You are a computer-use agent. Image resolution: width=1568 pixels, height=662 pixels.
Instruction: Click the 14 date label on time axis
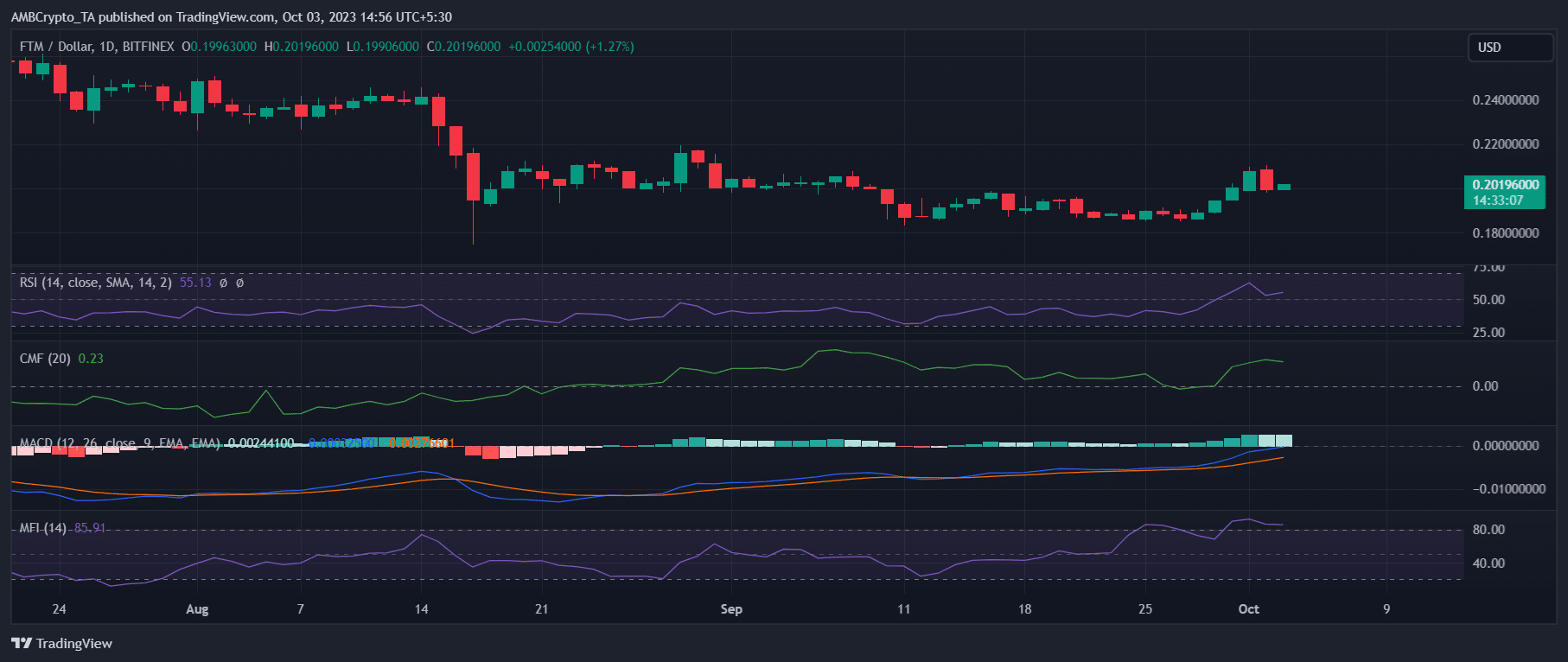(x=421, y=609)
